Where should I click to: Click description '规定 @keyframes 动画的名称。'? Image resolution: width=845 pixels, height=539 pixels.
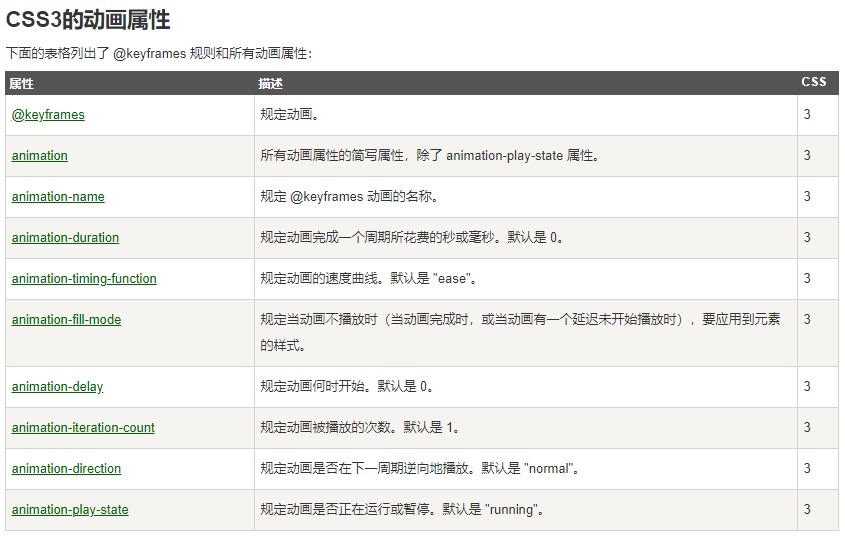(x=349, y=197)
